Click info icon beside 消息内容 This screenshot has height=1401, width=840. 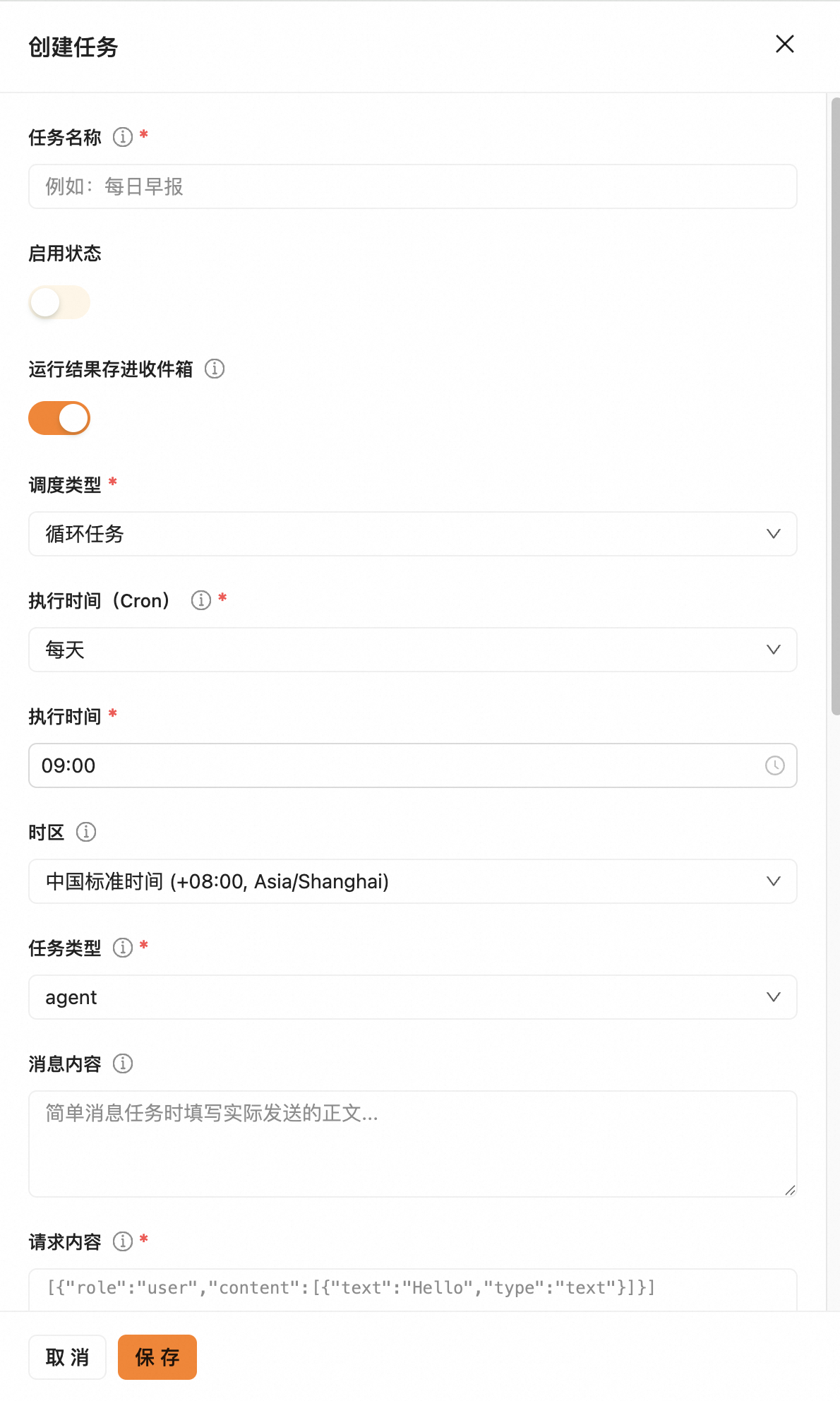123,1063
